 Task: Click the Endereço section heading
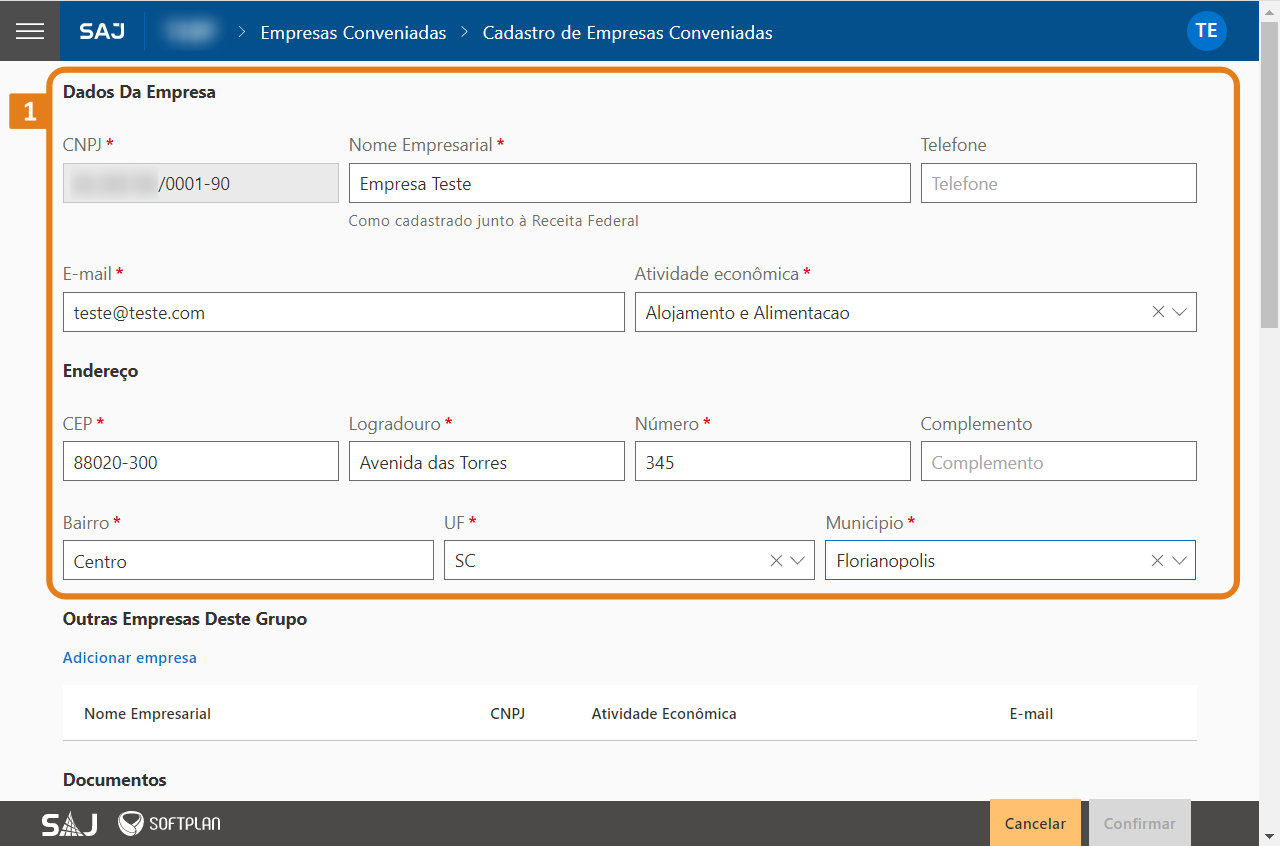100,371
